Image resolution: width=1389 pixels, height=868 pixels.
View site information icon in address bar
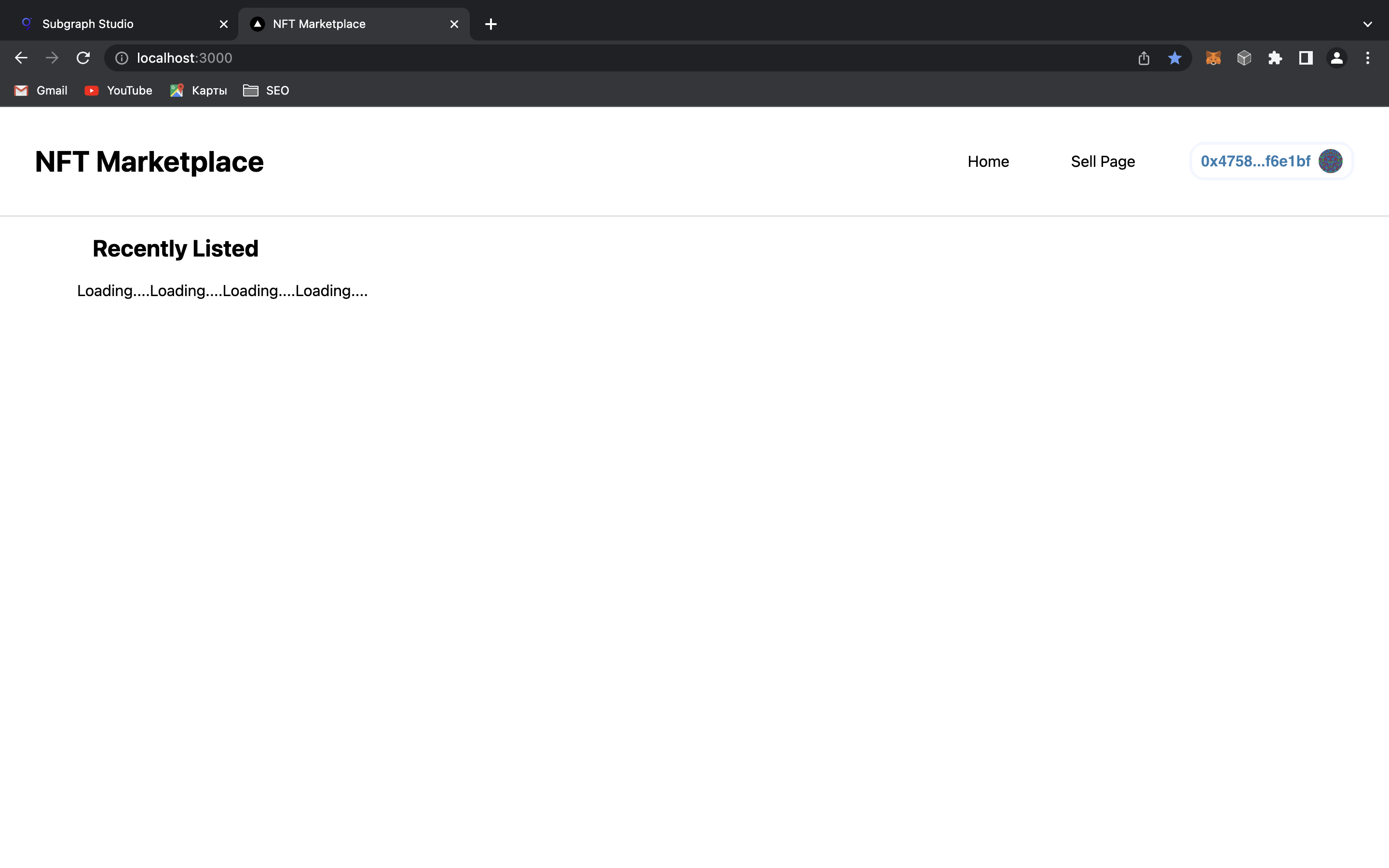(122, 58)
